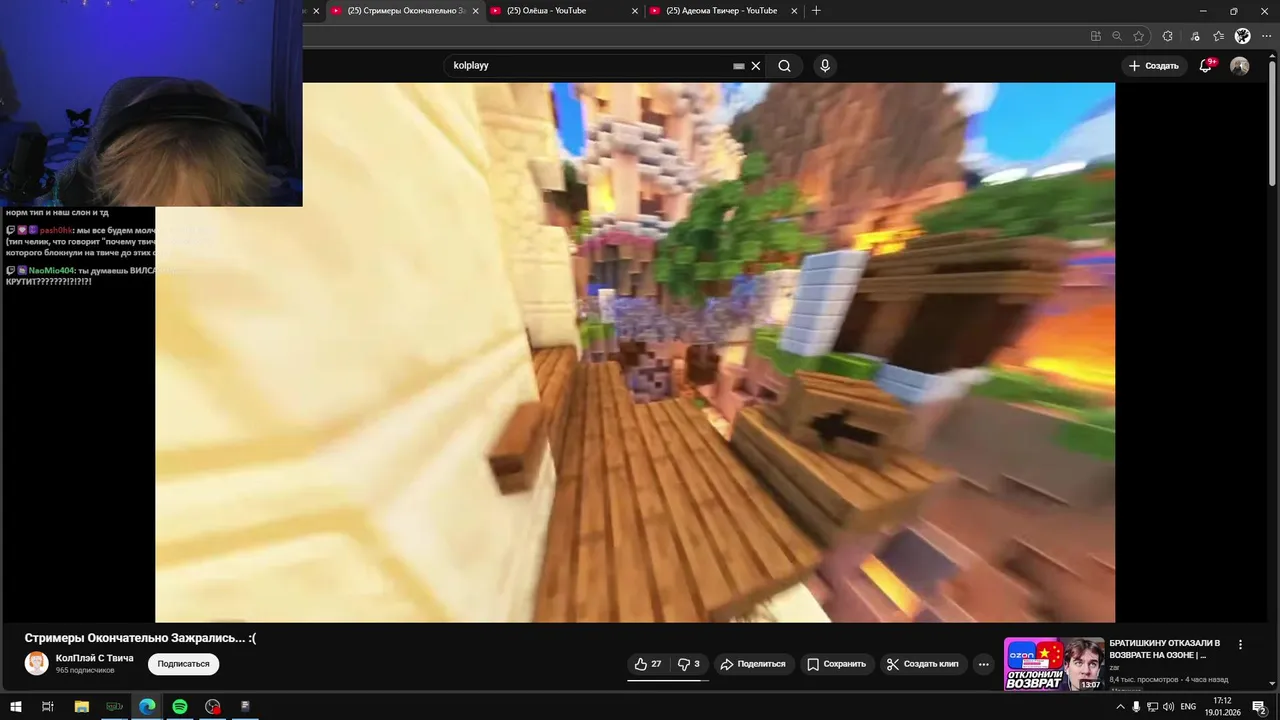Switch input language ENG indicator
This screenshot has height=720, width=1280.
click(x=1189, y=707)
